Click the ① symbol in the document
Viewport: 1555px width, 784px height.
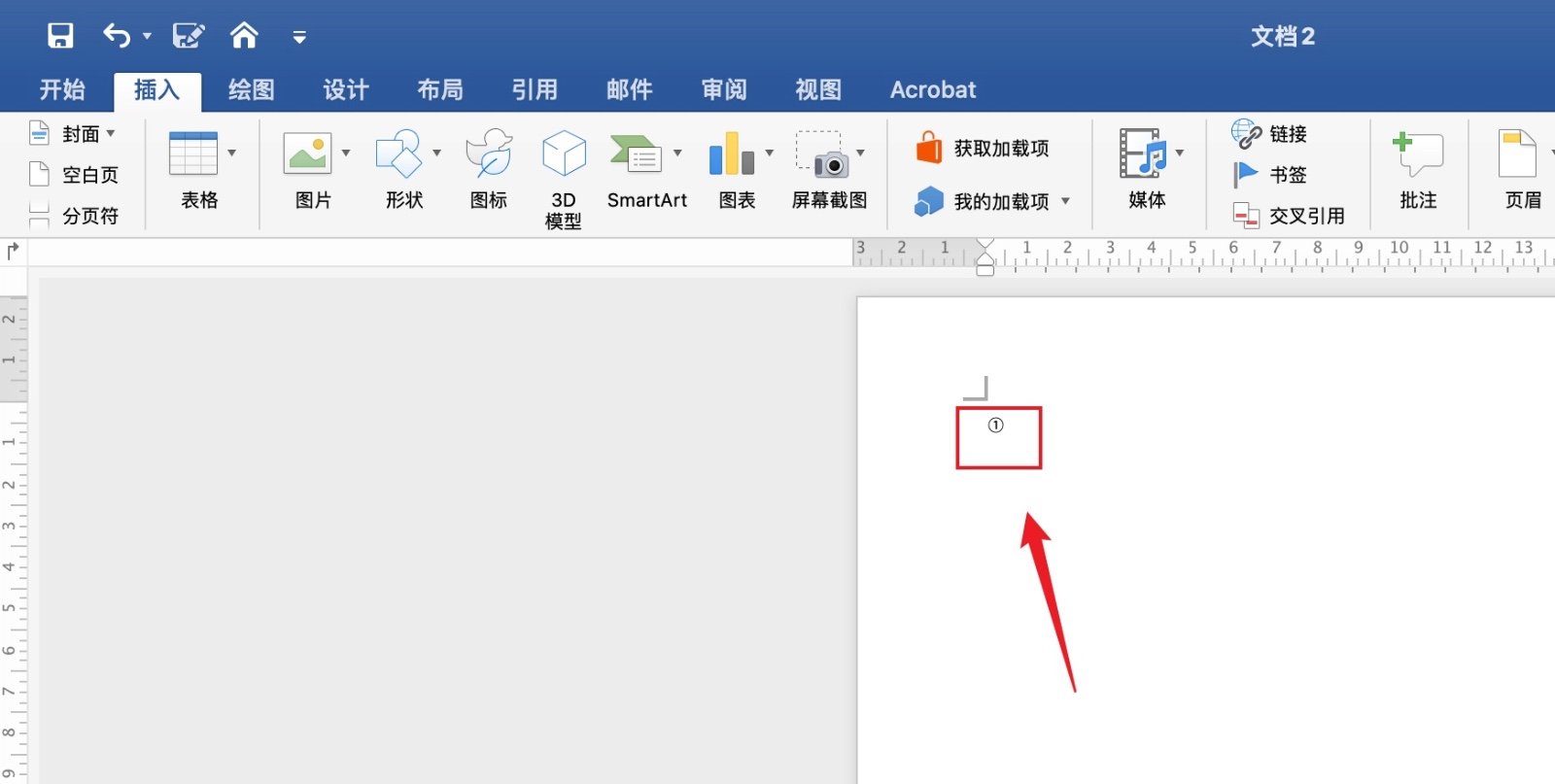point(995,426)
